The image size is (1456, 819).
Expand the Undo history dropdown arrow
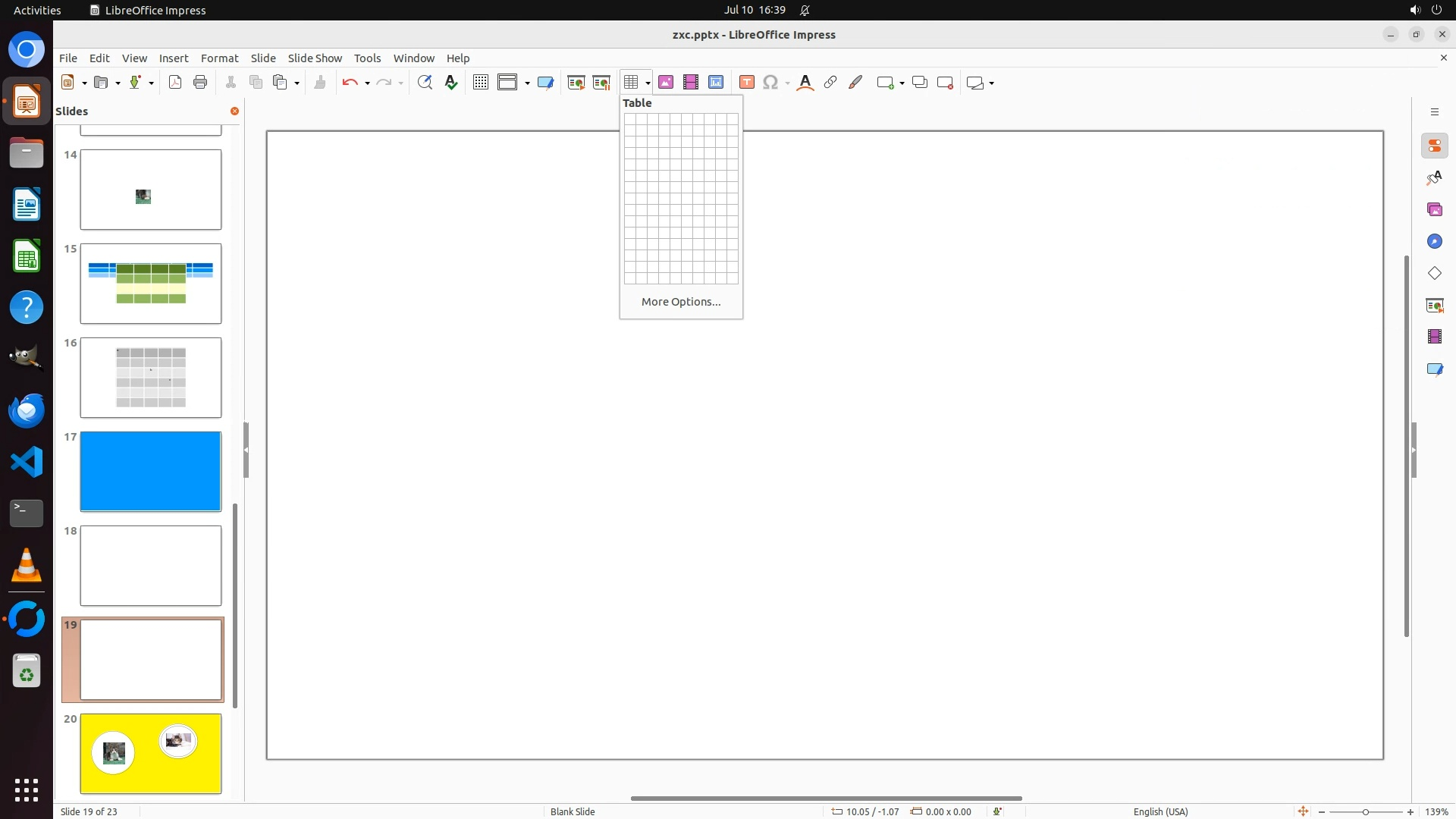pyautogui.click(x=367, y=83)
